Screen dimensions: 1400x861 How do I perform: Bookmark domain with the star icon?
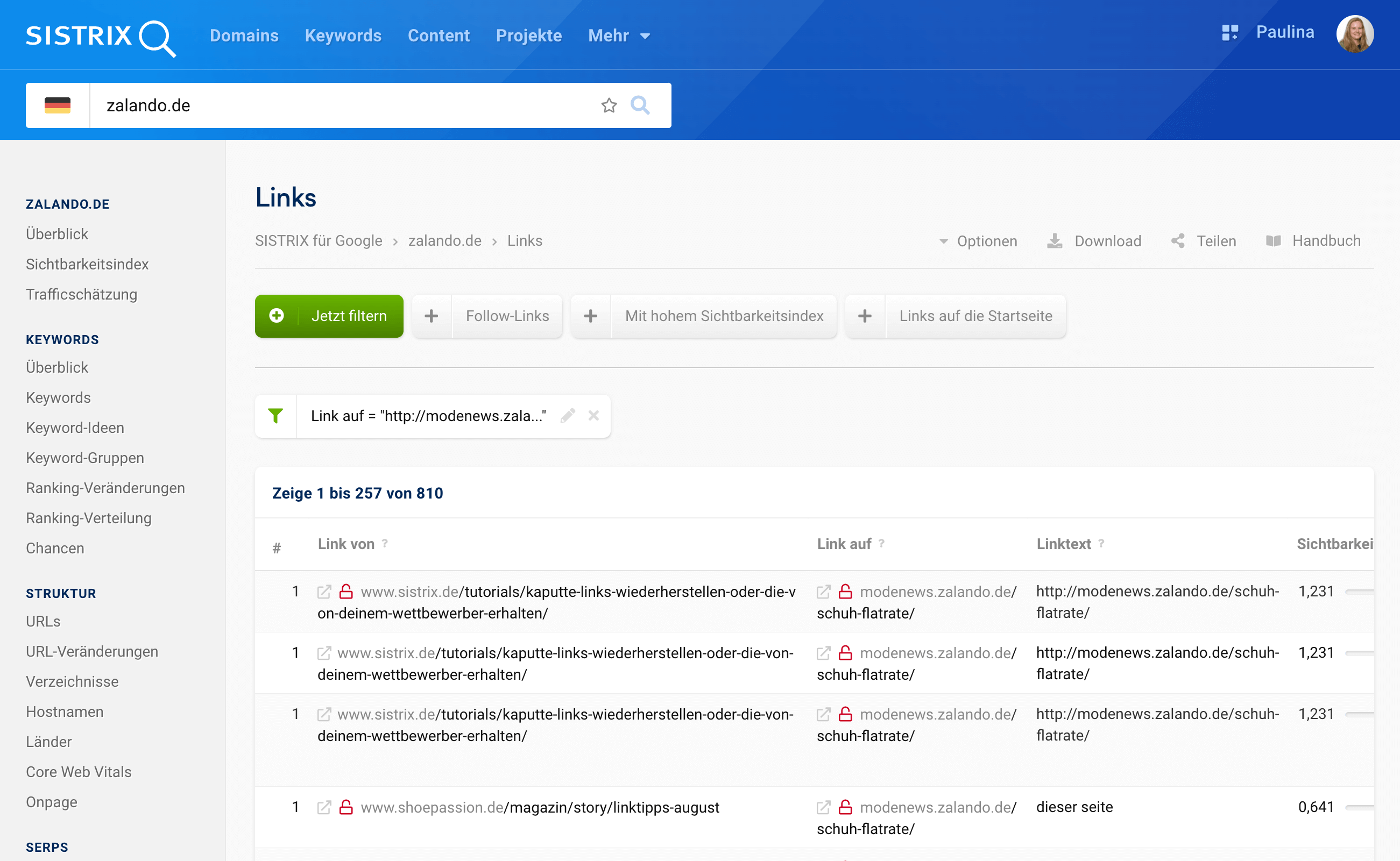click(x=609, y=105)
